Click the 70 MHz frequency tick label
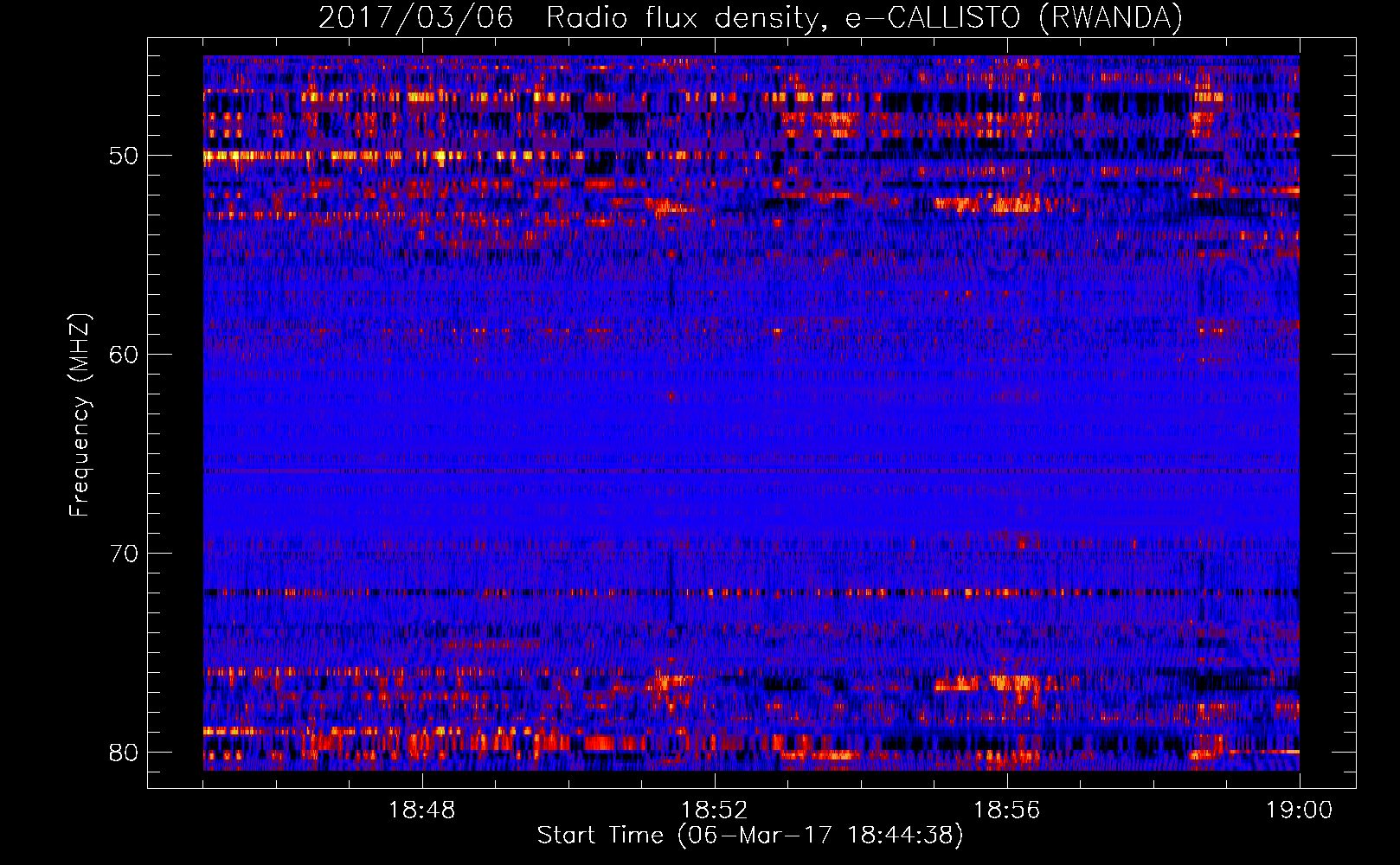1400x865 pixels. pos(124,554)
